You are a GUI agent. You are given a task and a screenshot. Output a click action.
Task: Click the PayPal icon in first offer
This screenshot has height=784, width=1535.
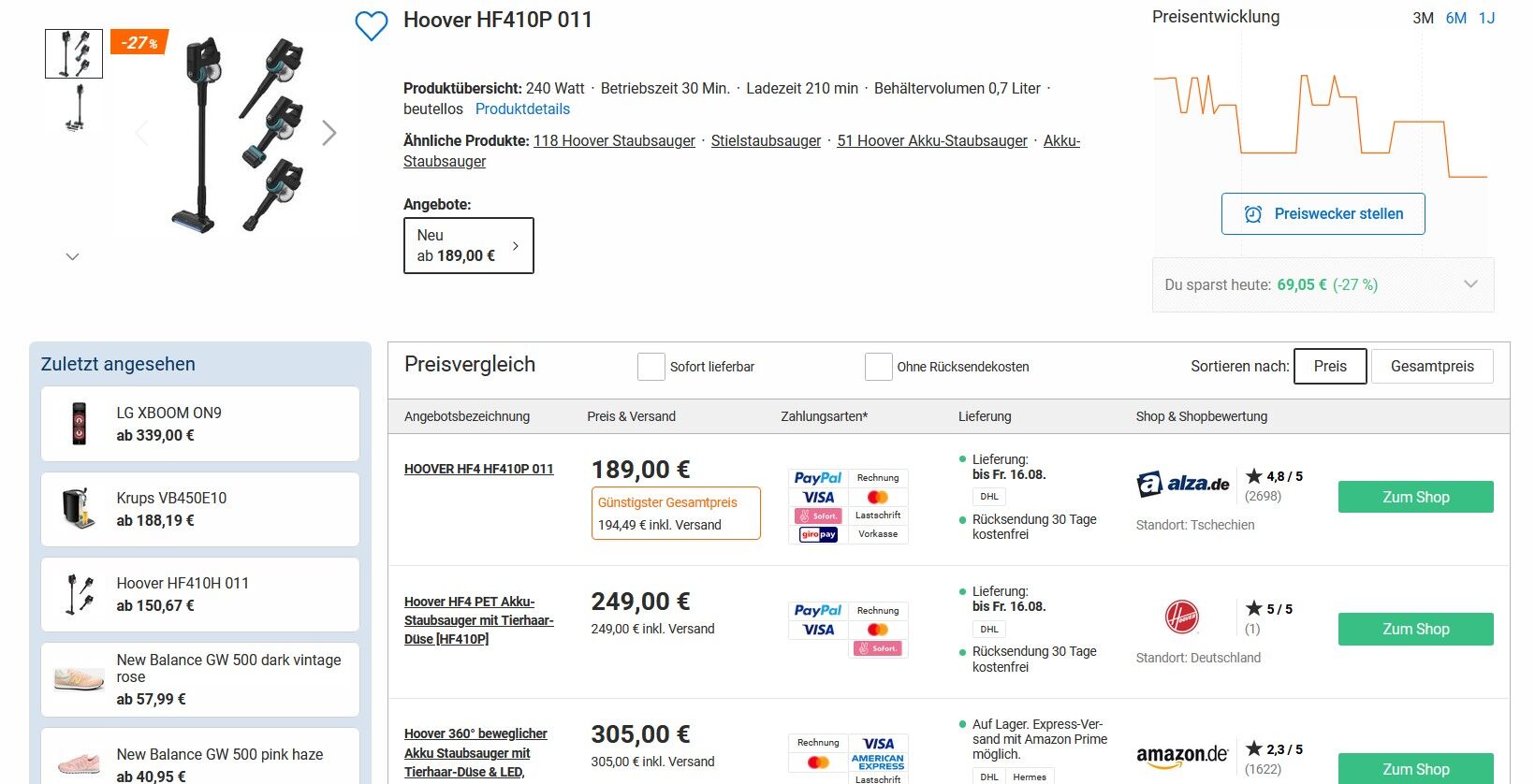(x=818, y=478)
